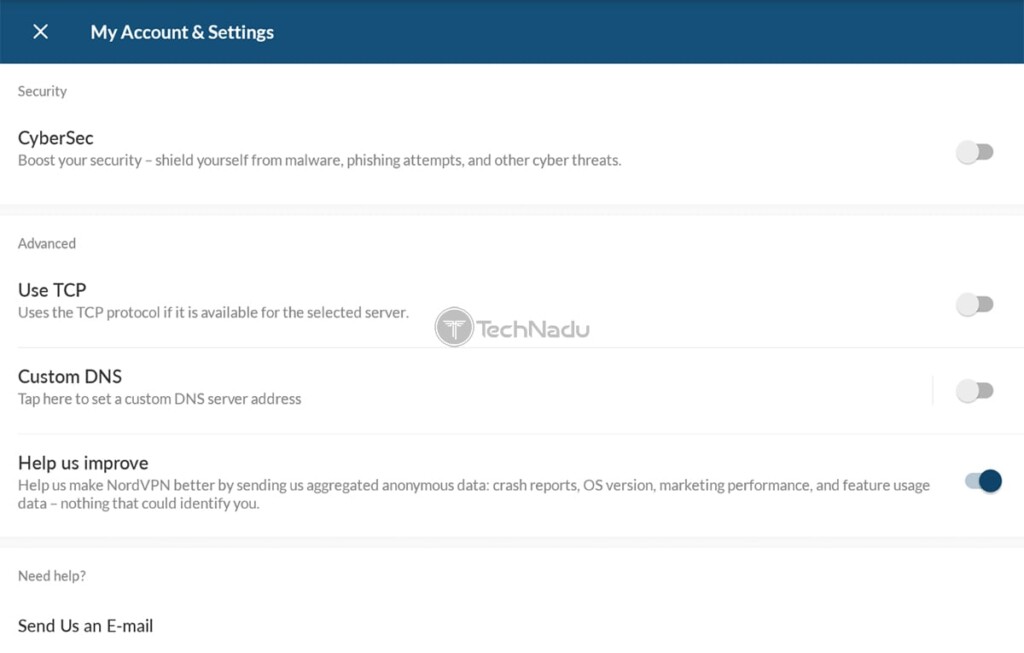Screen dimensions: 1024x653
Task: Toggle the Custom DNS switch
Action: pyautogui.click(x=974, y=390)
